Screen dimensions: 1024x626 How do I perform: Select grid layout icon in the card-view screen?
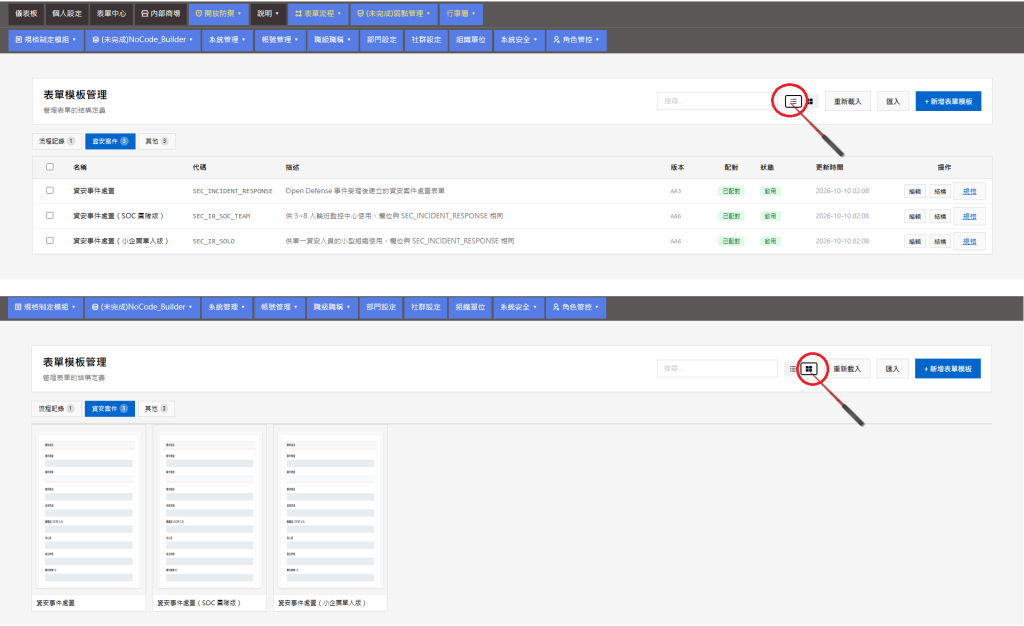click(x=809, y=369)
